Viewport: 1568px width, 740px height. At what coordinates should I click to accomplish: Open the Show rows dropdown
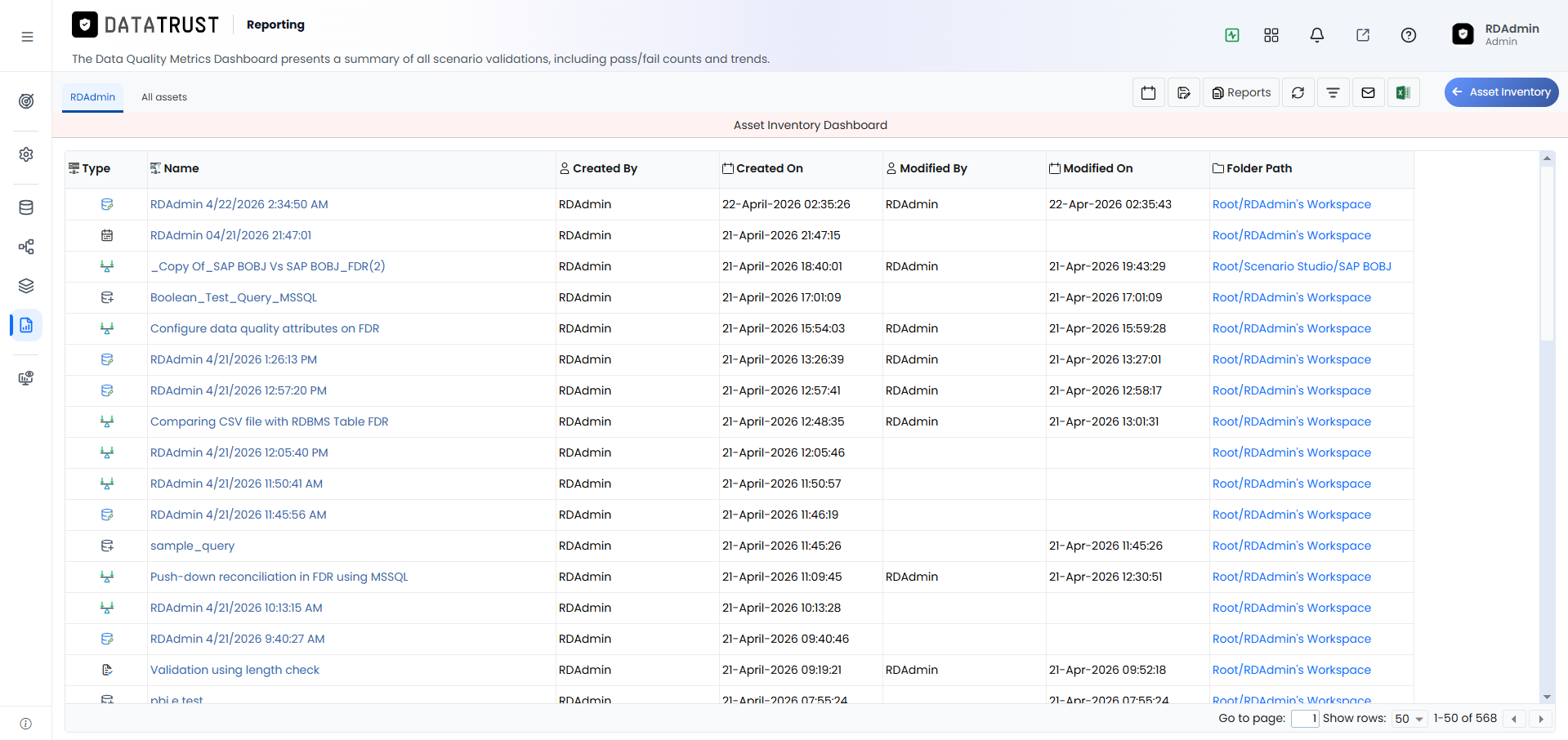click(1409, 719)
